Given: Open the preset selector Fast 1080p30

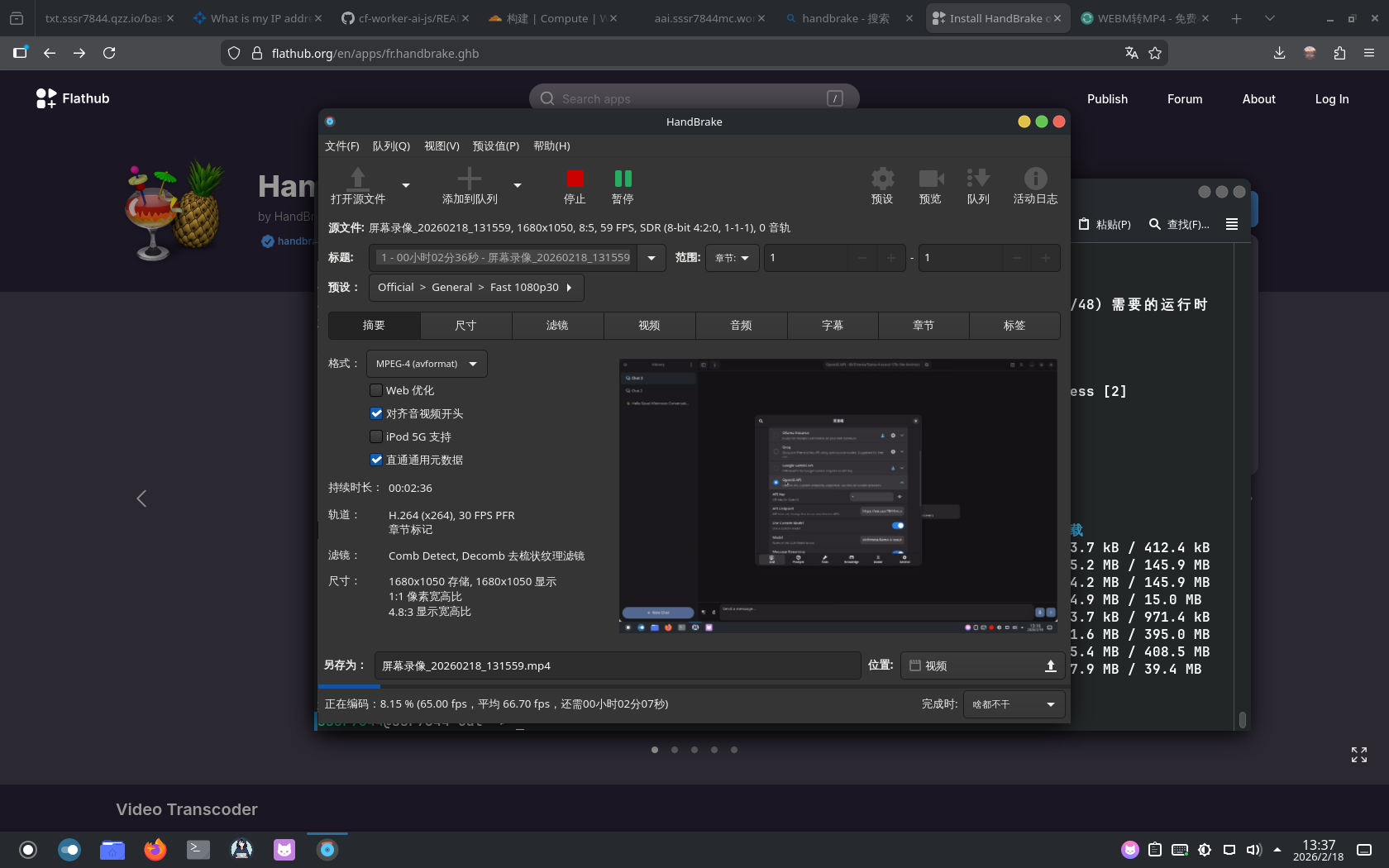Looking at the screenshot, I should [475, 288].
